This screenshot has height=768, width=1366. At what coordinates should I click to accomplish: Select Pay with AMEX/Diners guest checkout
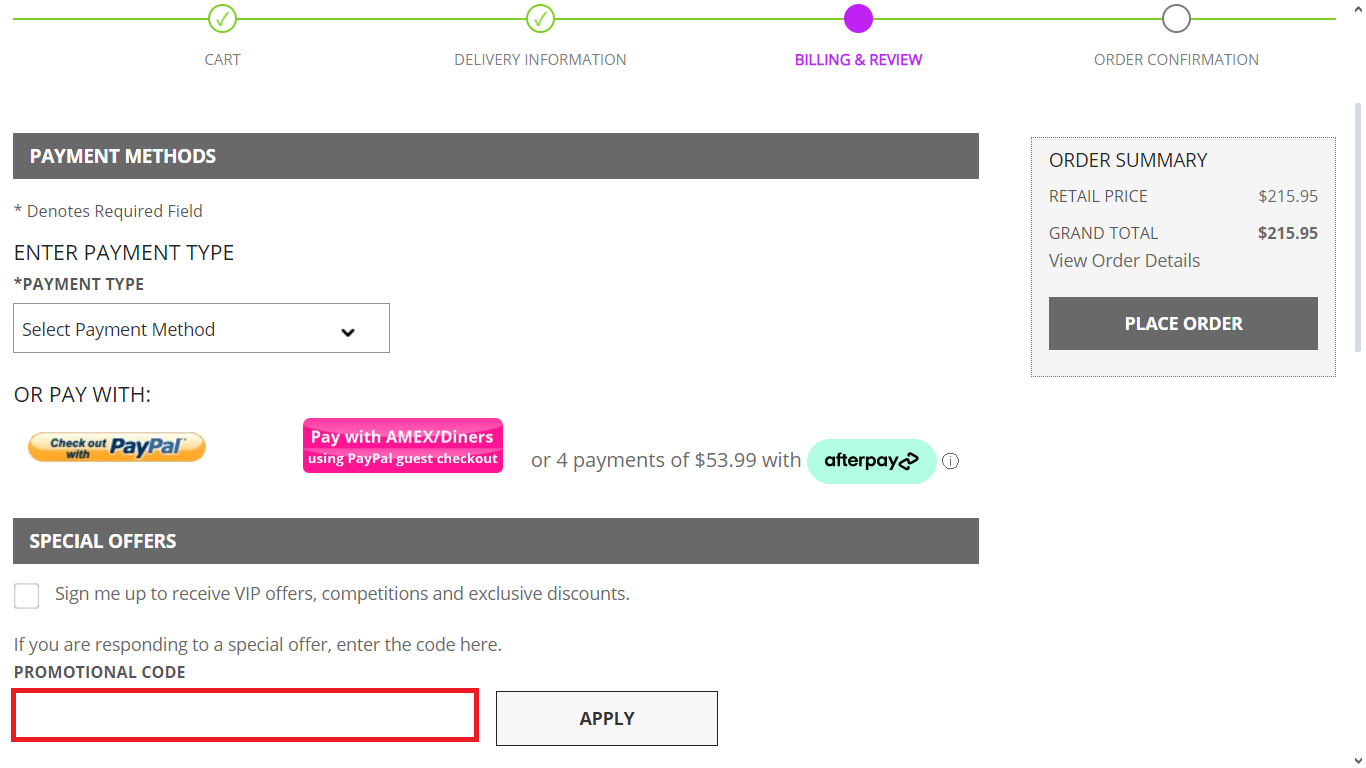click(402, 445)
